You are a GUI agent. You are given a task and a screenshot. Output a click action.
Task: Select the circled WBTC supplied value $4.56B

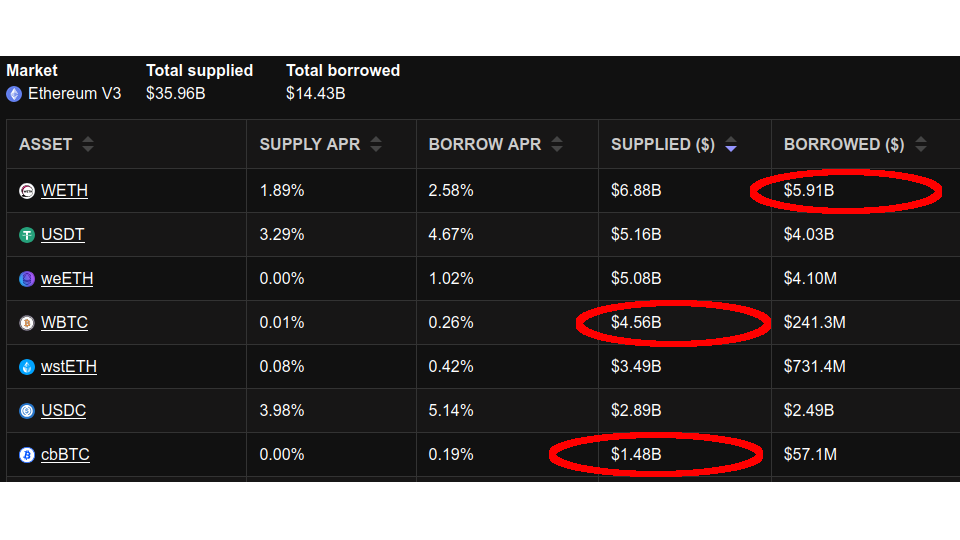pyautogui.click(x=636, y=323)
